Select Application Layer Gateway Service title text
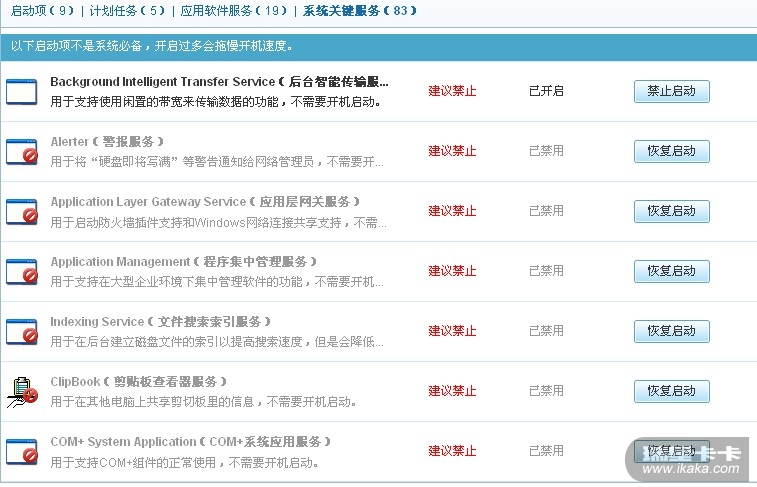The height and width of the screenshot is (487, 757). pyautogui.click(x=205, y=202)
